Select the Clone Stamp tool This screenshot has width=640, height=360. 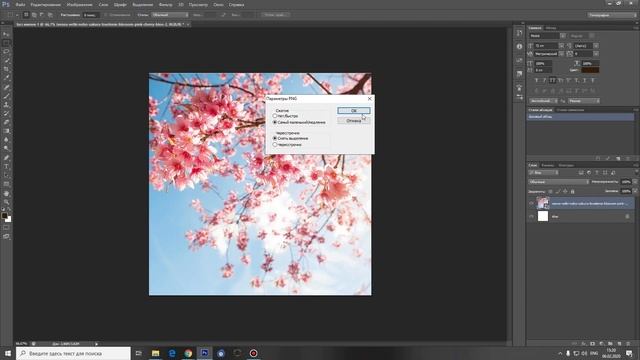[x=6, y=105]
